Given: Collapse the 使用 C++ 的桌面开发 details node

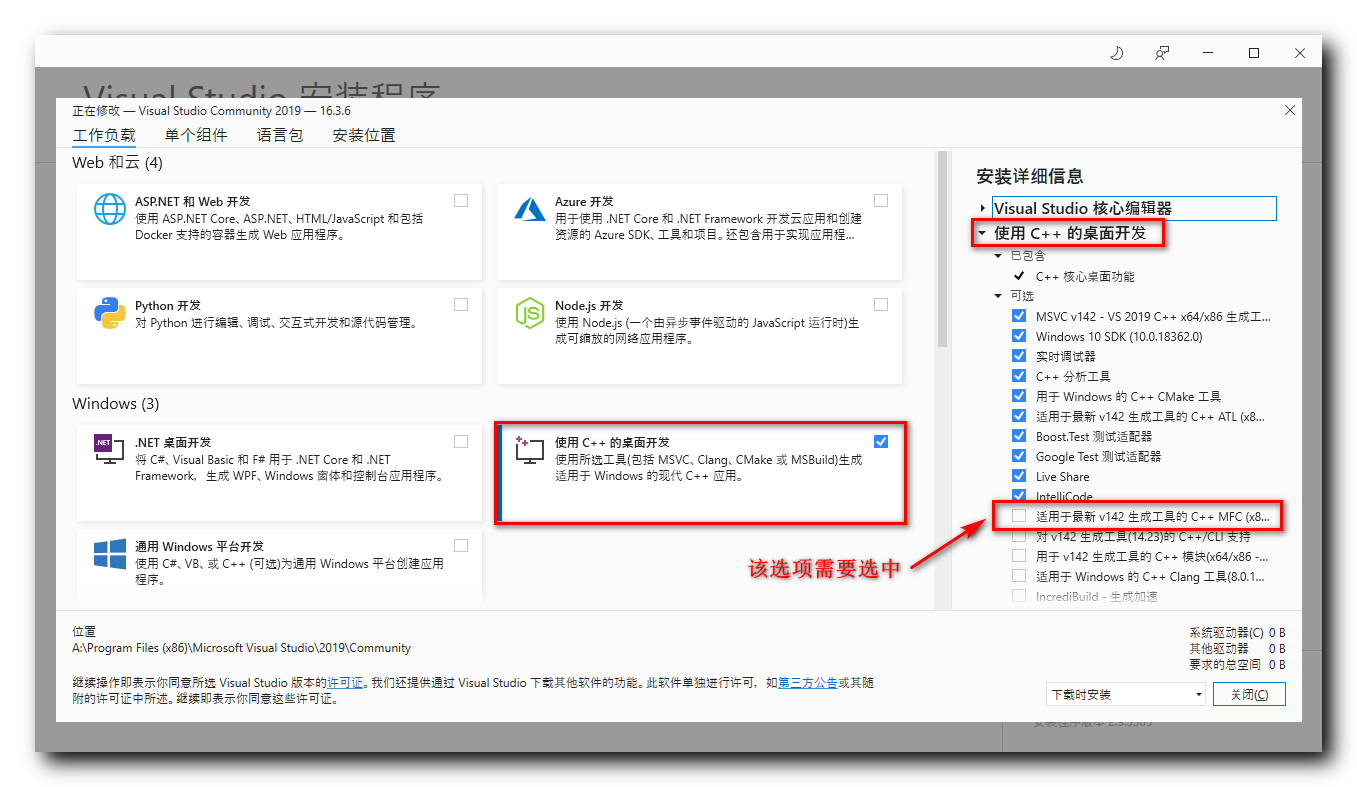Looking at the screenshot, I should [x=983, y=234].
